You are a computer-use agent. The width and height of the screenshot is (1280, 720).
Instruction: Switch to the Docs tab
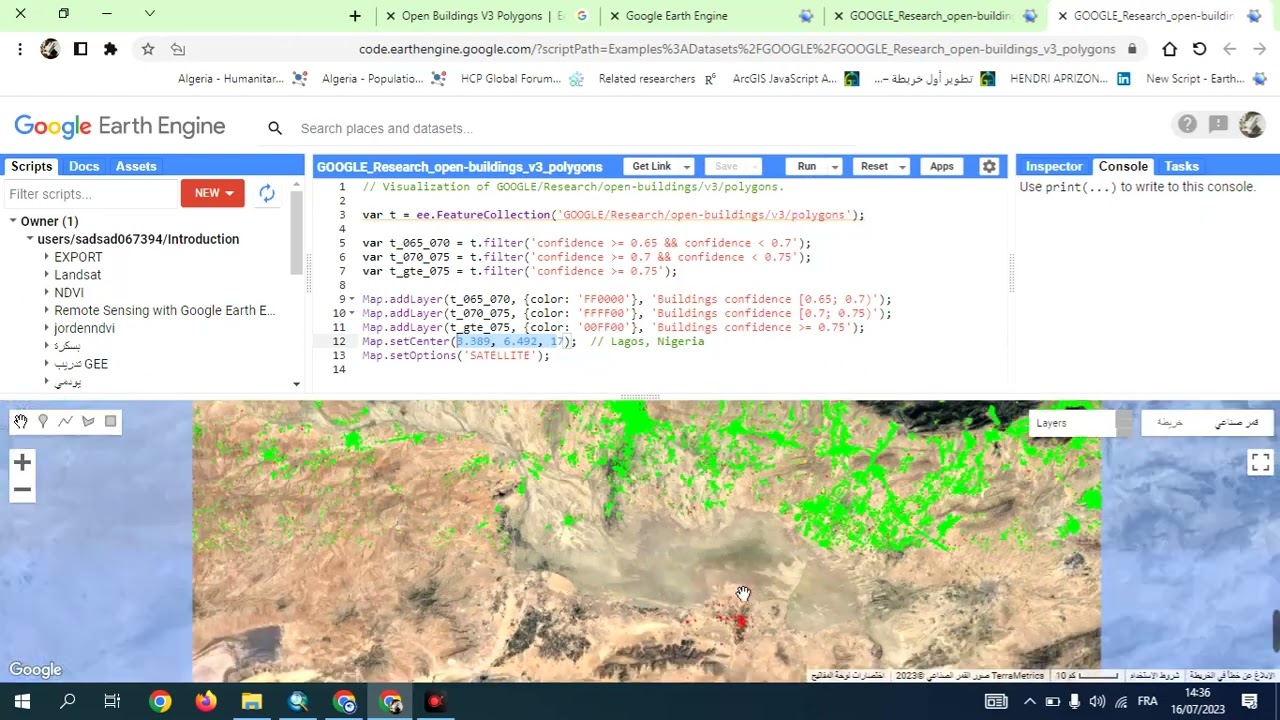point(84,166)
